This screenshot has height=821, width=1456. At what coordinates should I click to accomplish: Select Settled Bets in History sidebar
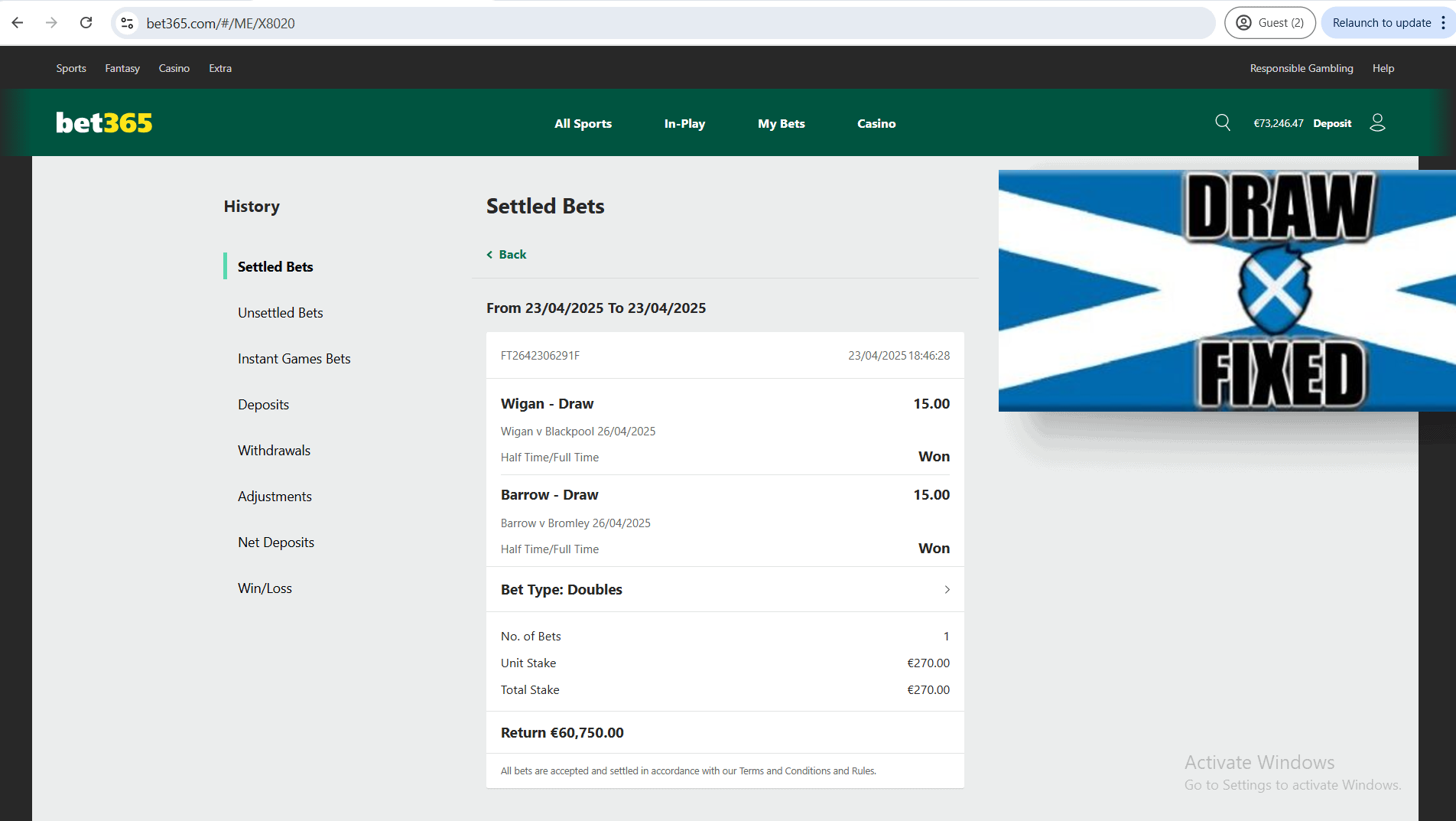(x=275, y=266)
